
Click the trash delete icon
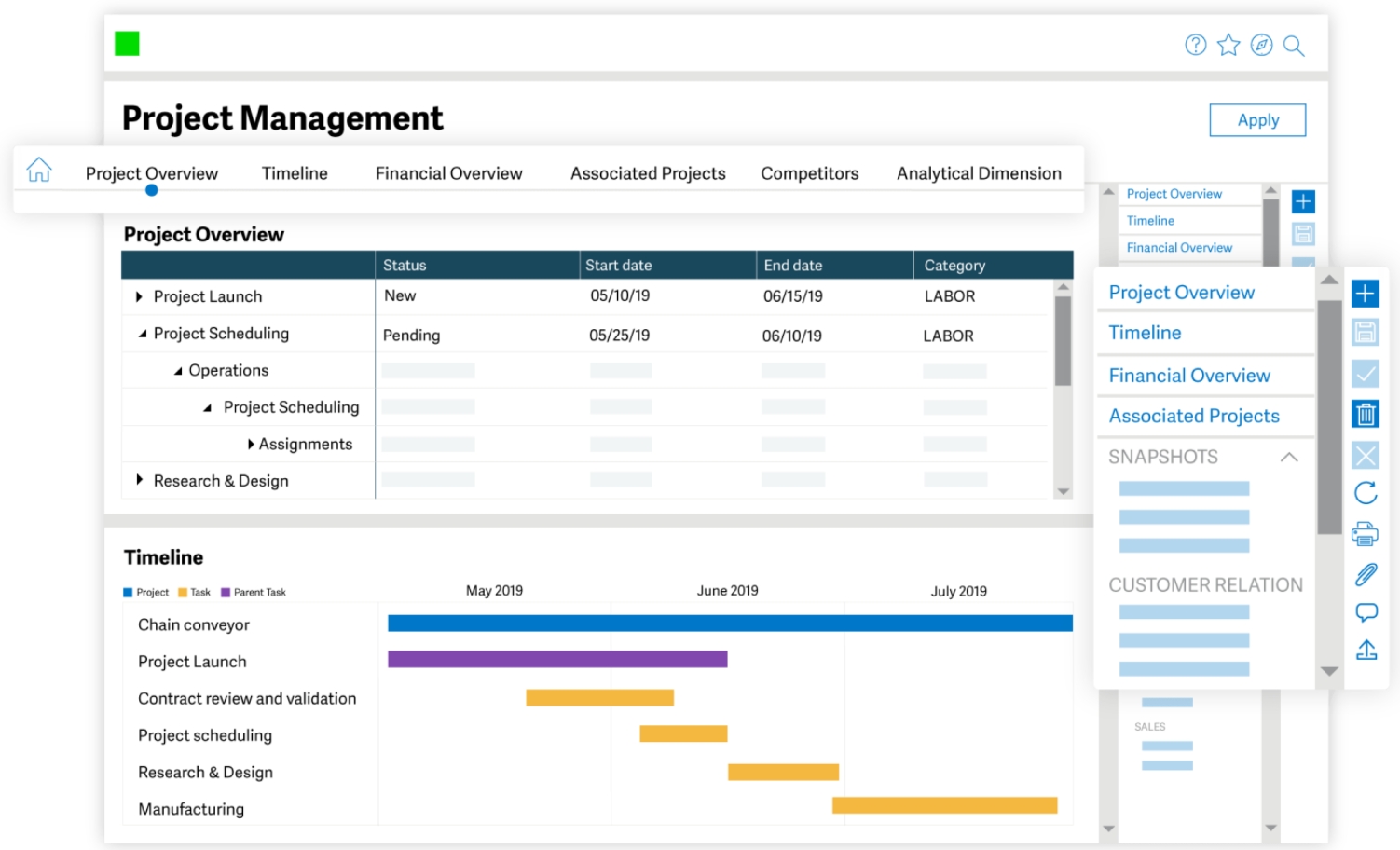click(x=1366, y=414)
